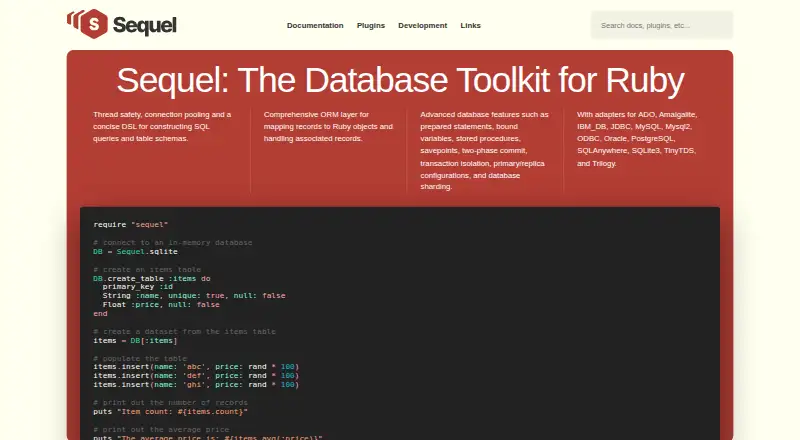This screenshot has width=800, height=440.
Task: Click the items.insert line with name 'def'
Action: click(196, 376)
